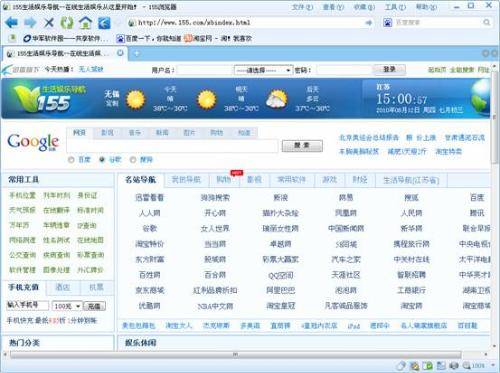The height and width of the screenshot is (373, 500).
Task: Expand the 请选择 dropdown beside username
Action: (263, 70)
